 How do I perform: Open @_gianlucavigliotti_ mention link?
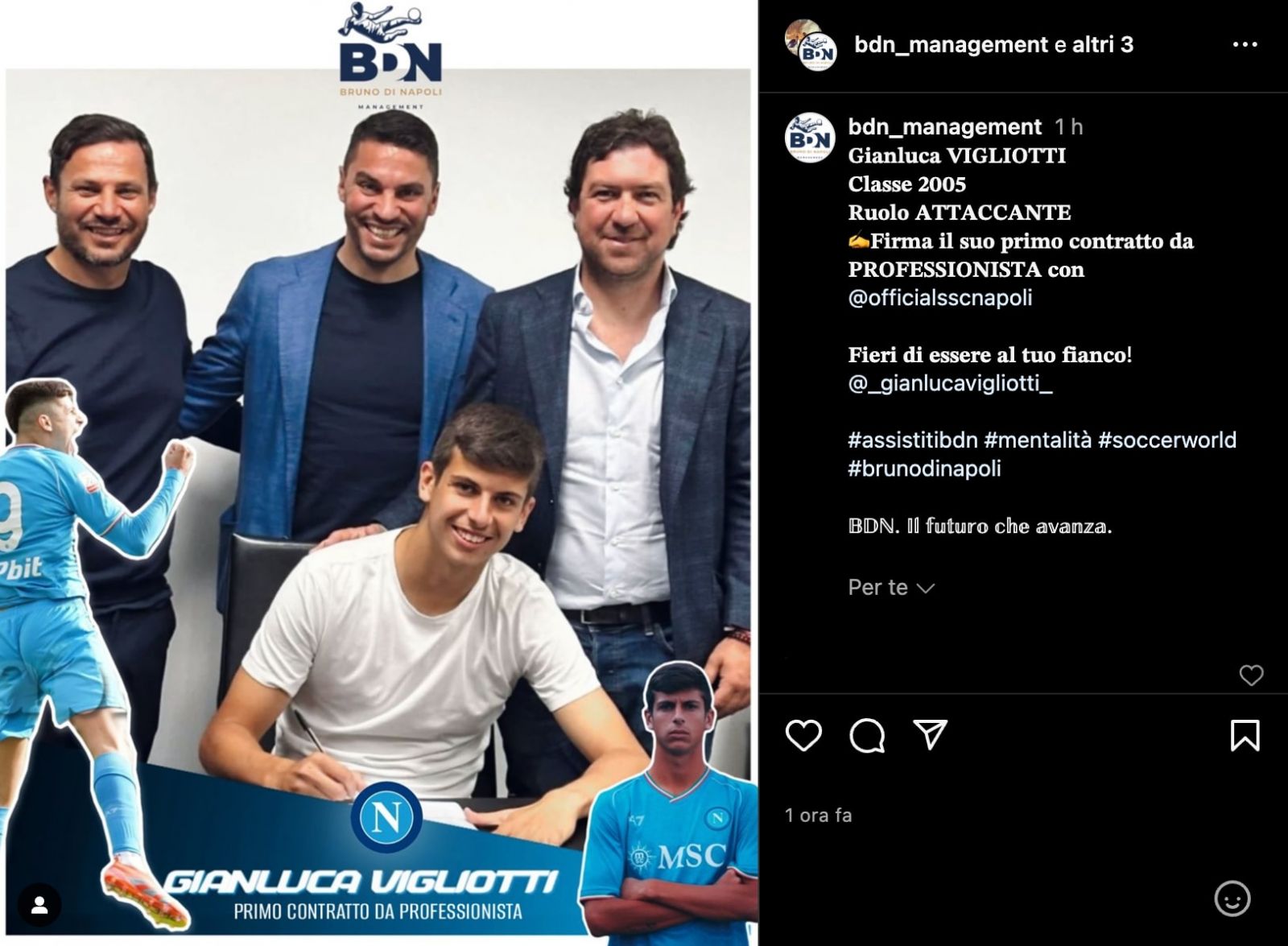coord(950,383)
